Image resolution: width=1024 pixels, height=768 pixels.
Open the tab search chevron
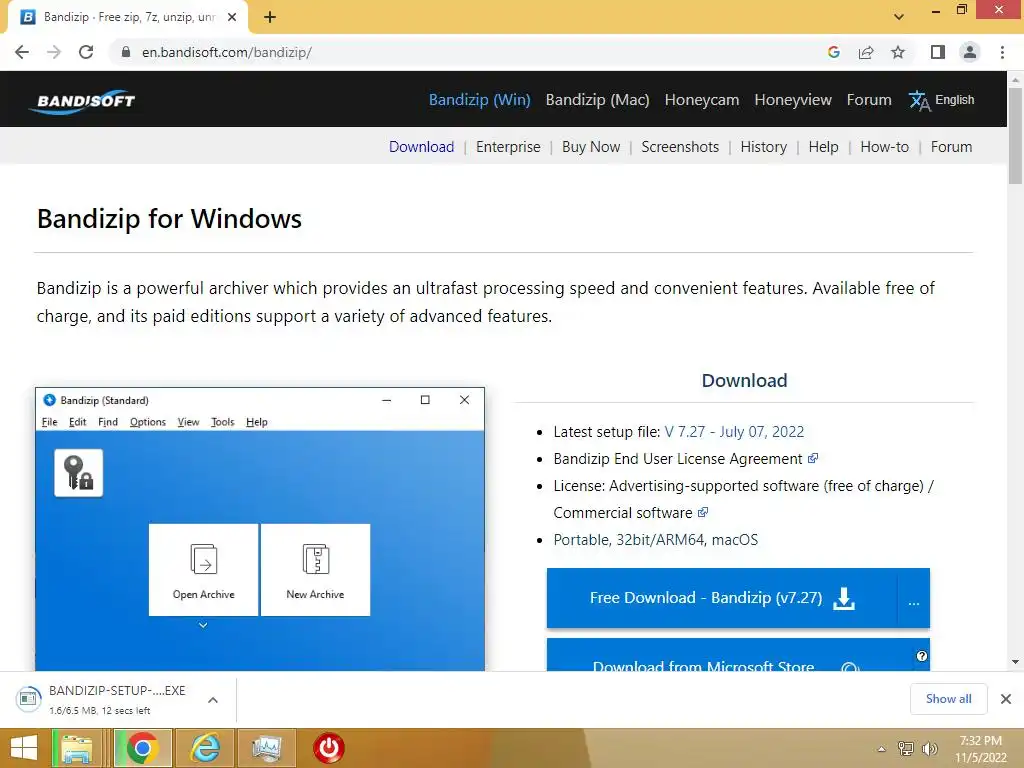899,17
